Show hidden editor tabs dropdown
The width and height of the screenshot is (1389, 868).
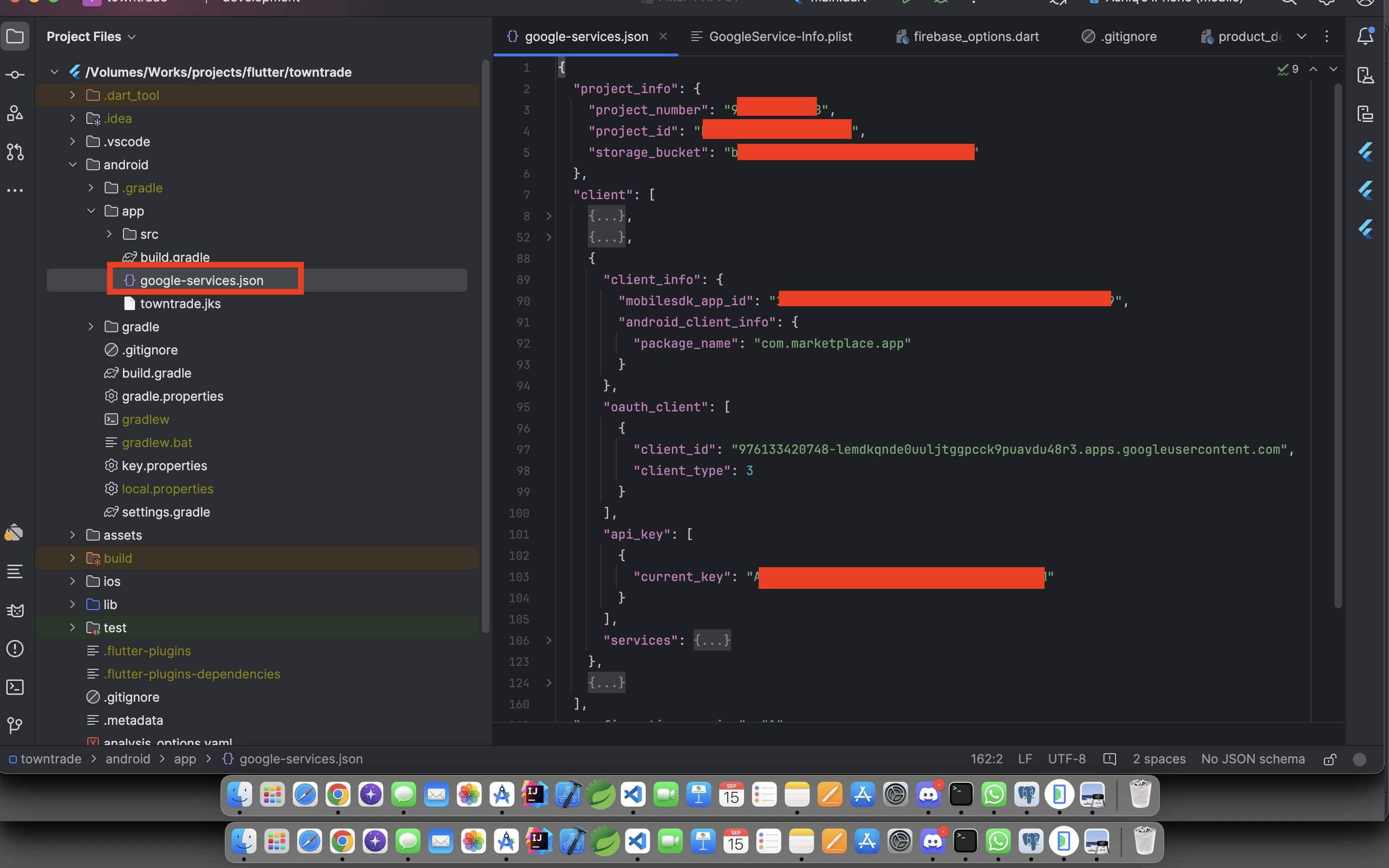click(x=1301, y=36)
